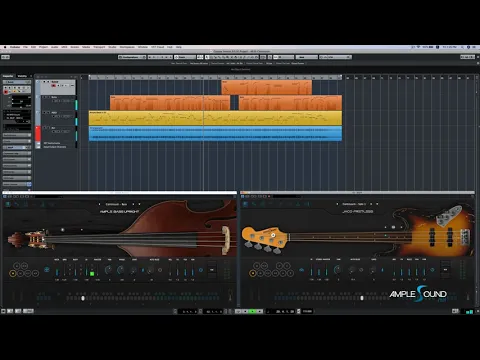The width and height of the screenshot is (480, 360).
Task: Click the green Play button in transport bar
Action: coord(253,311)
